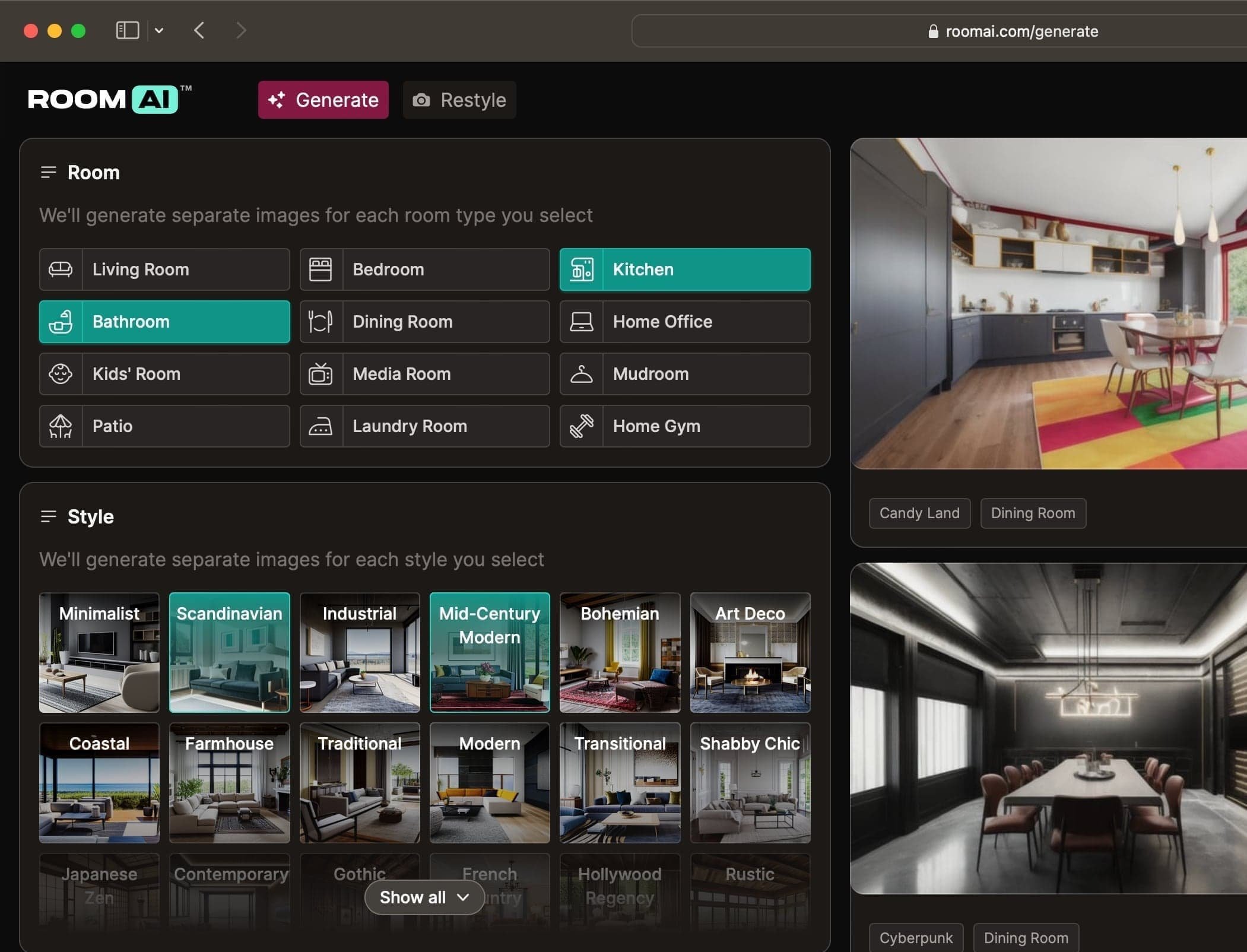Viewport: 1247px width, 952px height.
Task: Click the Cyberpunk dining room thumbnail
Action: tap(1049, 728)
